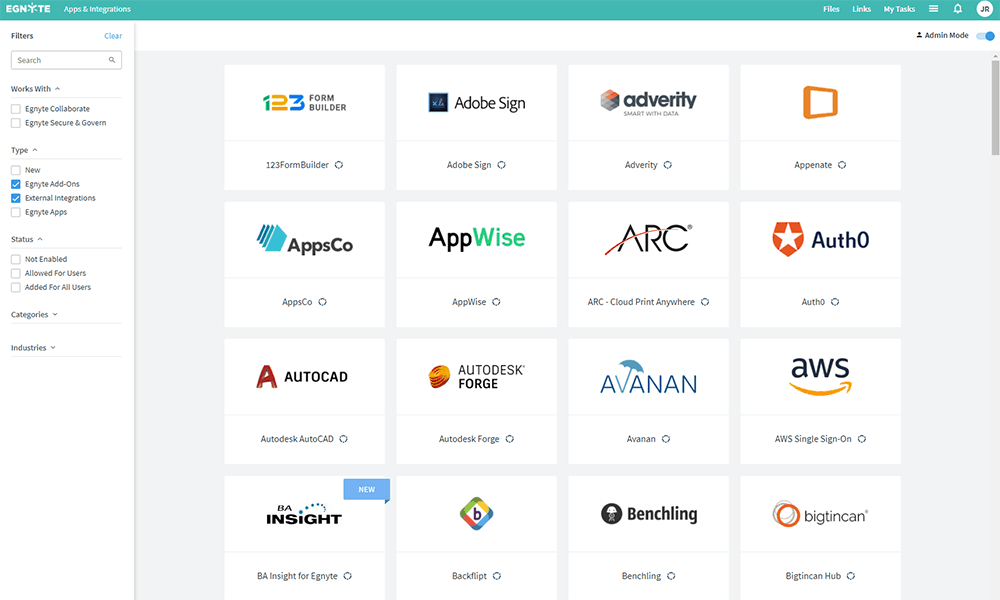Screen dimensions: 1000x600
Task: Click the NEW badge on BA Insight card
Action: (367, 490)
